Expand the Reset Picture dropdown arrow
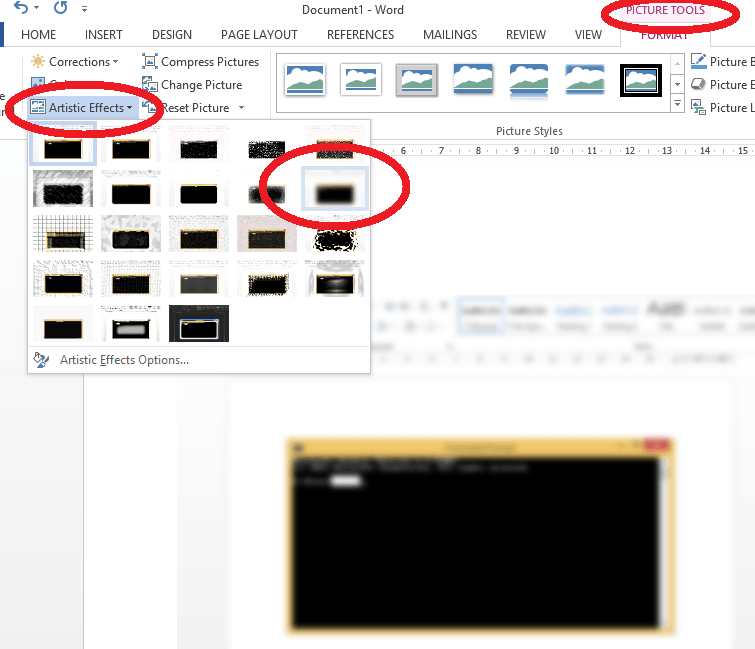The width and height of the screenshot is (755, 649). 241,108
